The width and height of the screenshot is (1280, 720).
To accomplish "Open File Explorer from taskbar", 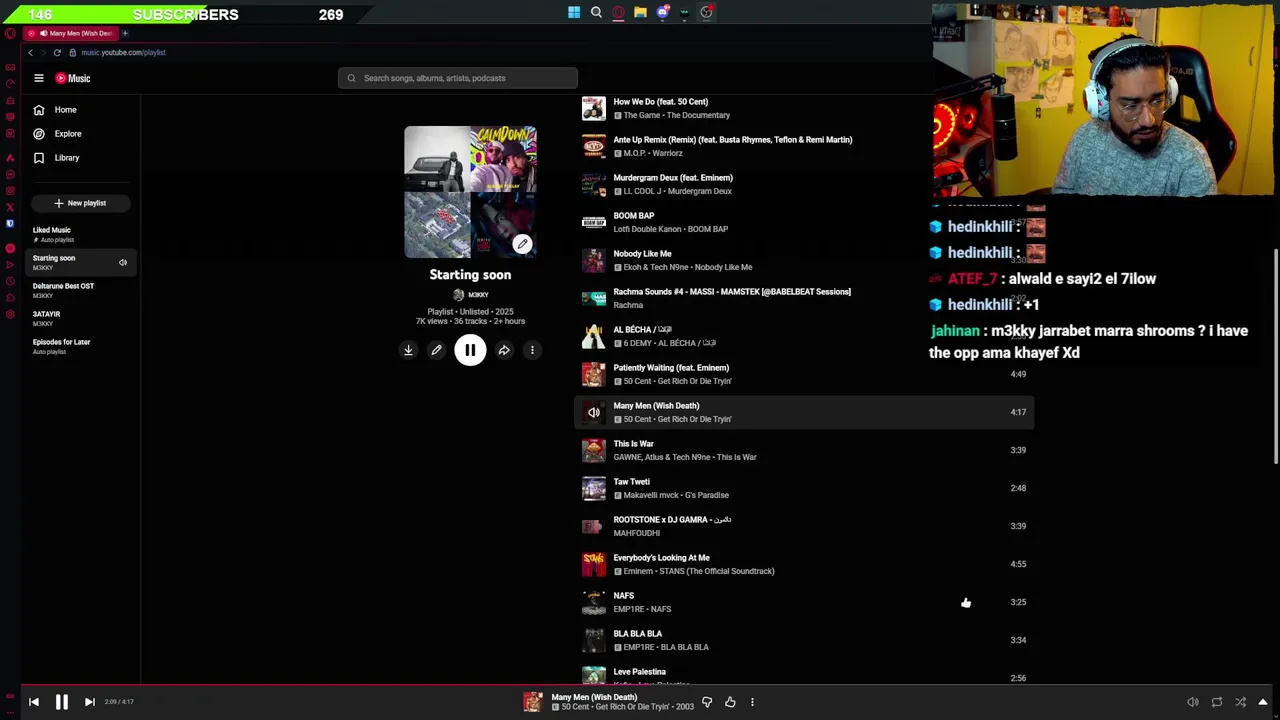I will click(x=640, y=13).
